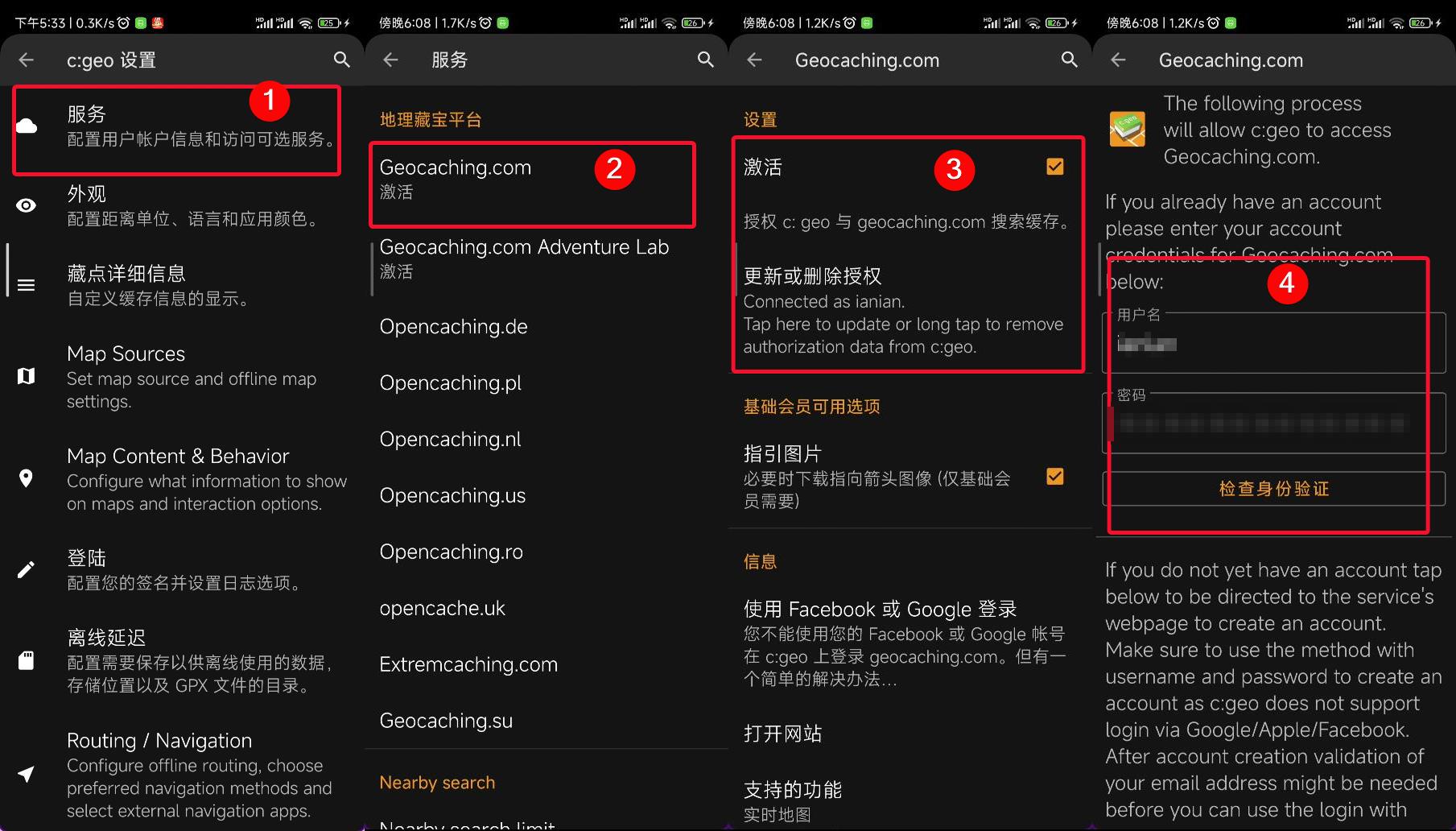Screen dimensions: 1456x831
Task: Toggle the 指引图片 checkbox
Action: [x=1055, y=477]
